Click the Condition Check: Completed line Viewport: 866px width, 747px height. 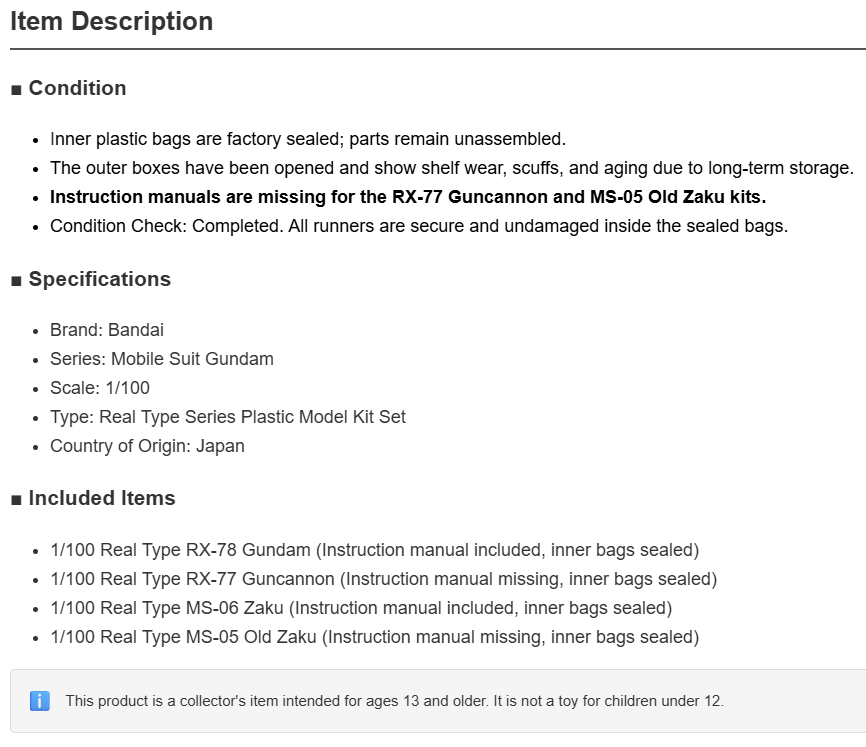point(419,226)
